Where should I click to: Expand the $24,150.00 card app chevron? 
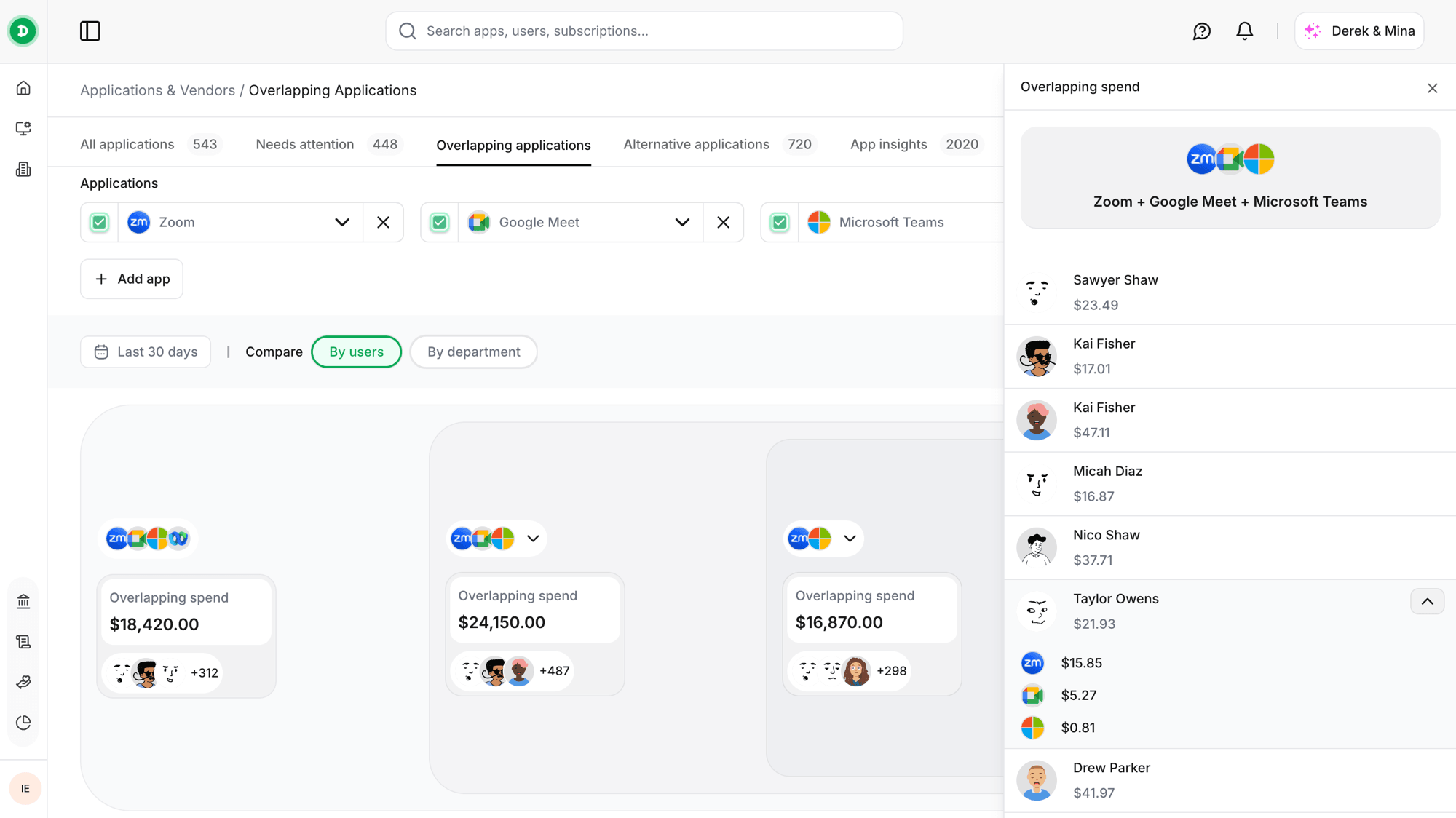tap(533, 539)
